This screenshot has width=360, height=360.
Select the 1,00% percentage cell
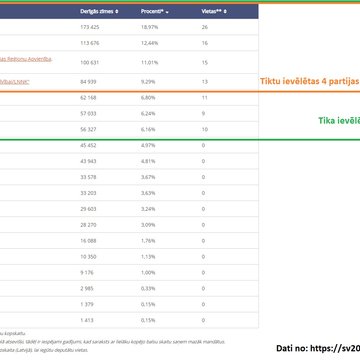(148, 273)
